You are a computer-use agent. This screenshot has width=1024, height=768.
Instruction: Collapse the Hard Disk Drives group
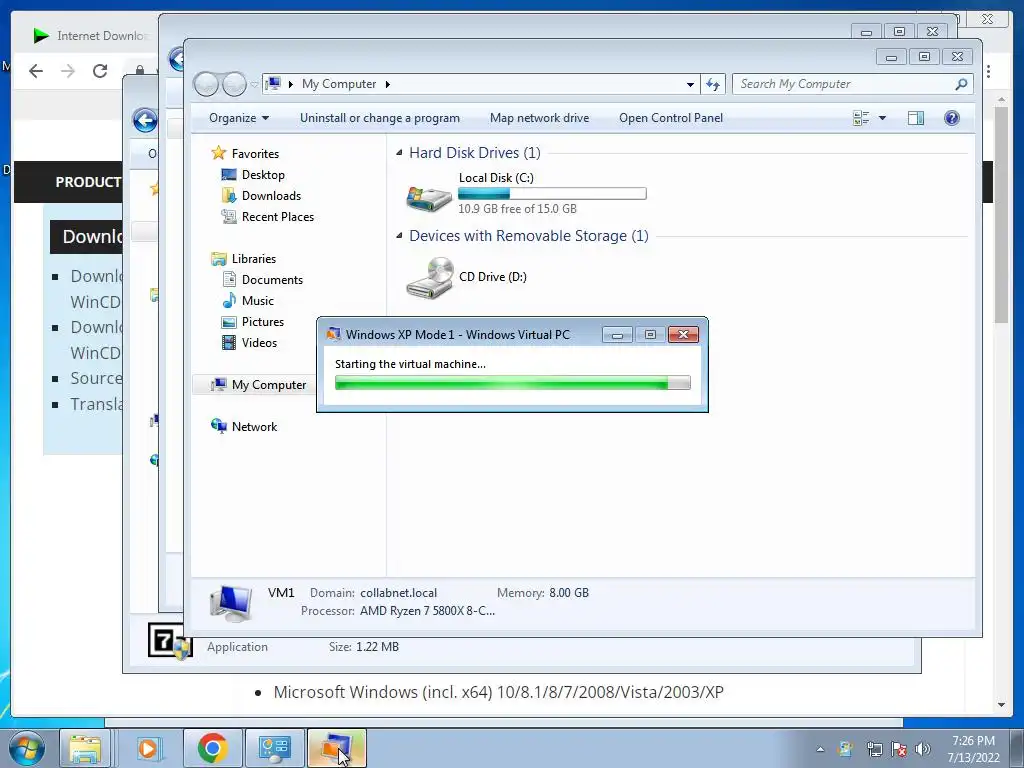[x=399, y=153]
